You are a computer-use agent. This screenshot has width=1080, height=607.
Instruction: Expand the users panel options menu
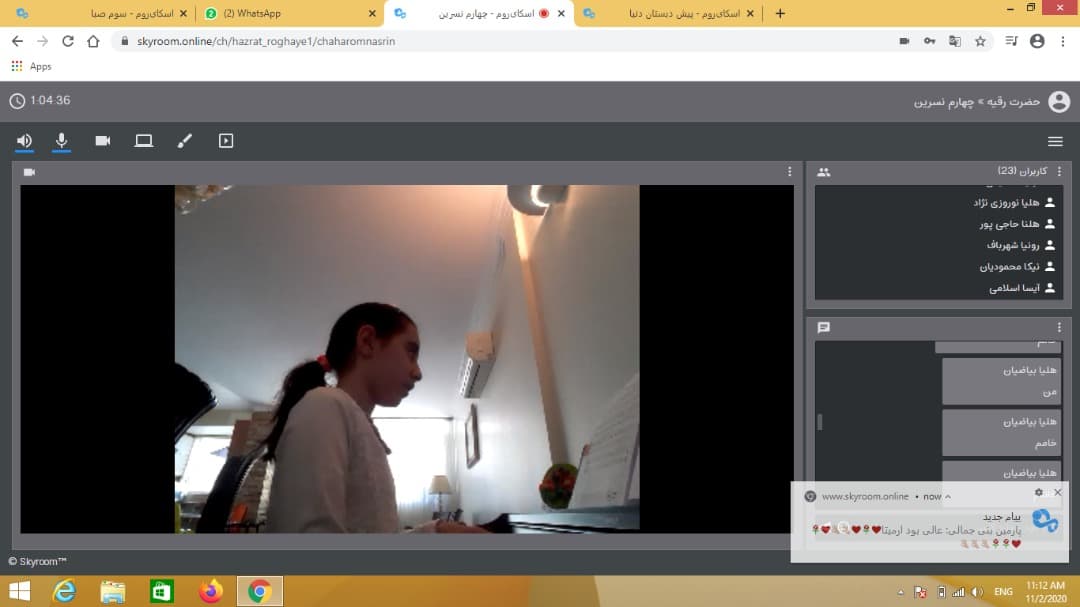click(1059, 172)
